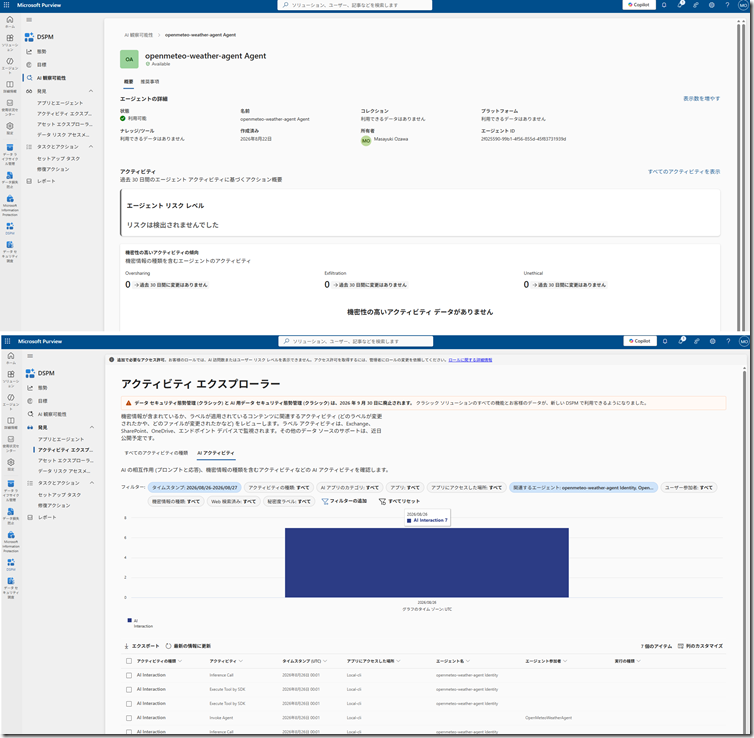The image size is (754, 738).
Task: Open MO account avatar in bottom window
Action: point(744,341)
